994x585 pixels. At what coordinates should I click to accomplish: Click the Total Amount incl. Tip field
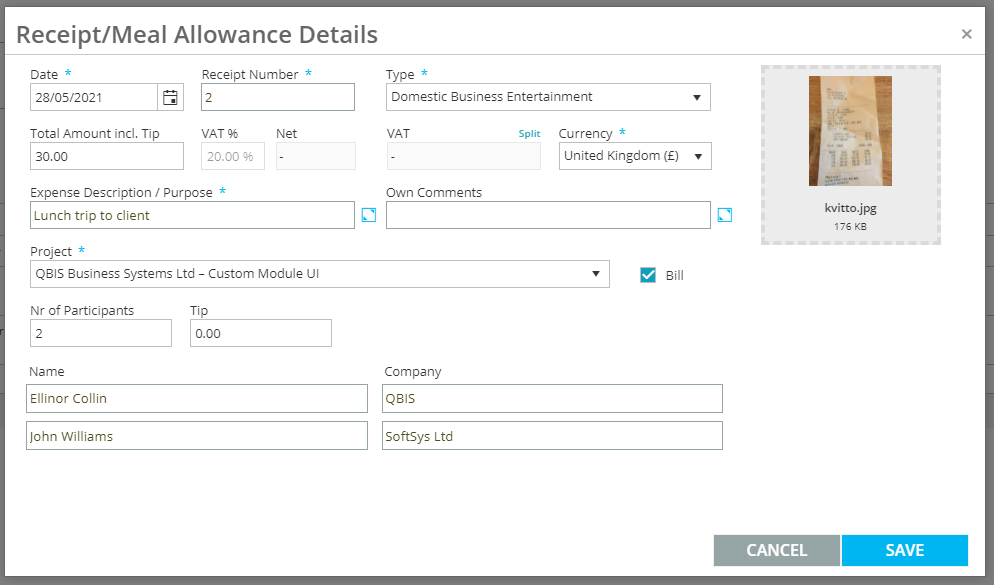(x=107, y=156)
